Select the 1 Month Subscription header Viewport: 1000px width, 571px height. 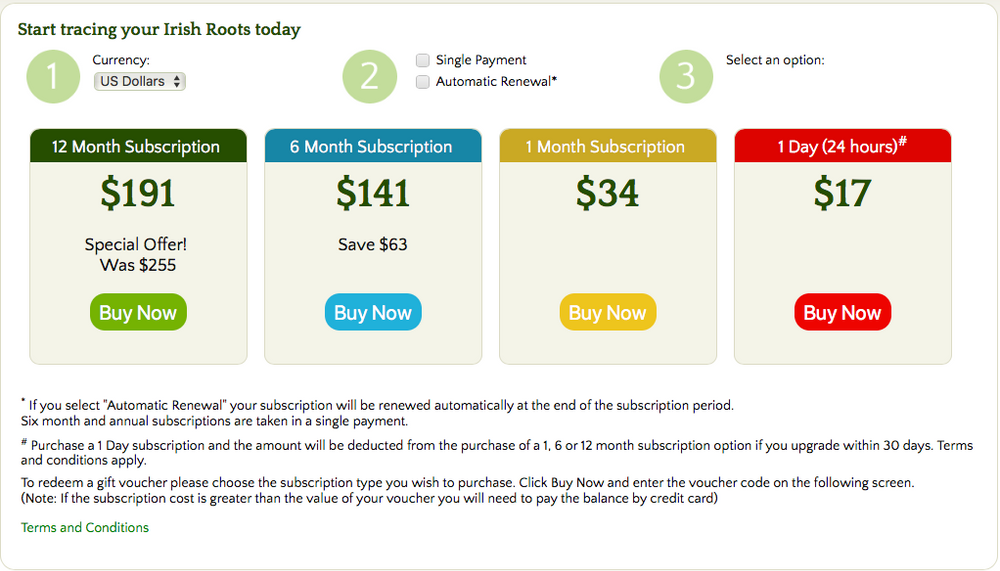coord(607,146)
